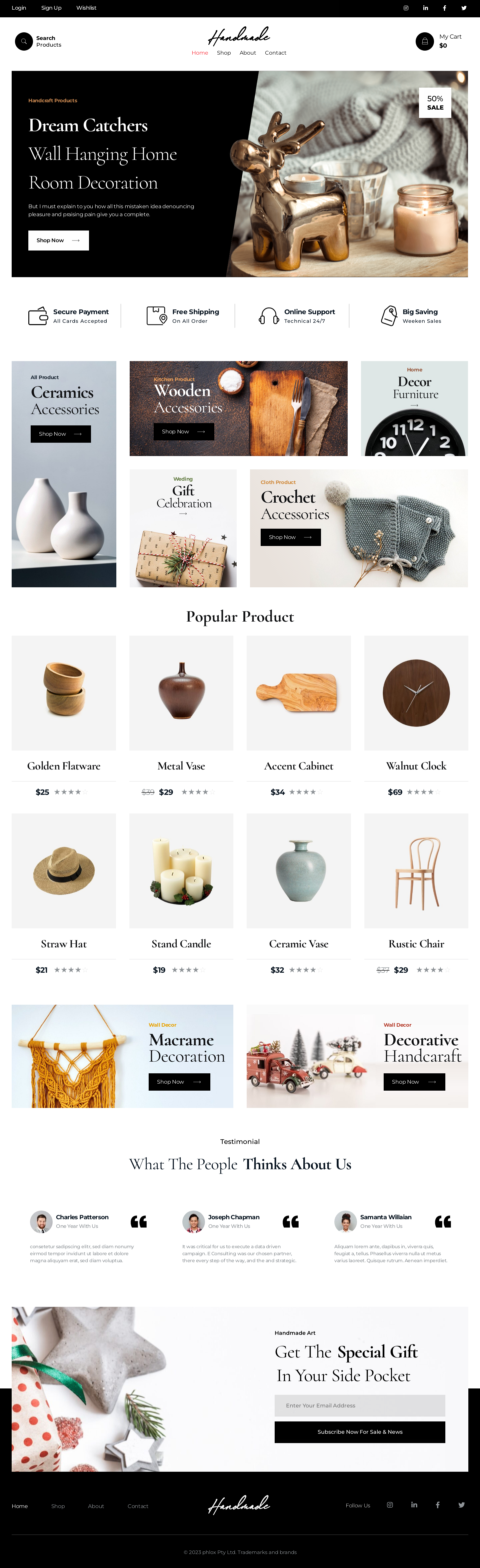This screenshot has height=1568, width=480.
Task: Click the footer Twitter icon
Action: (462, 1505)
